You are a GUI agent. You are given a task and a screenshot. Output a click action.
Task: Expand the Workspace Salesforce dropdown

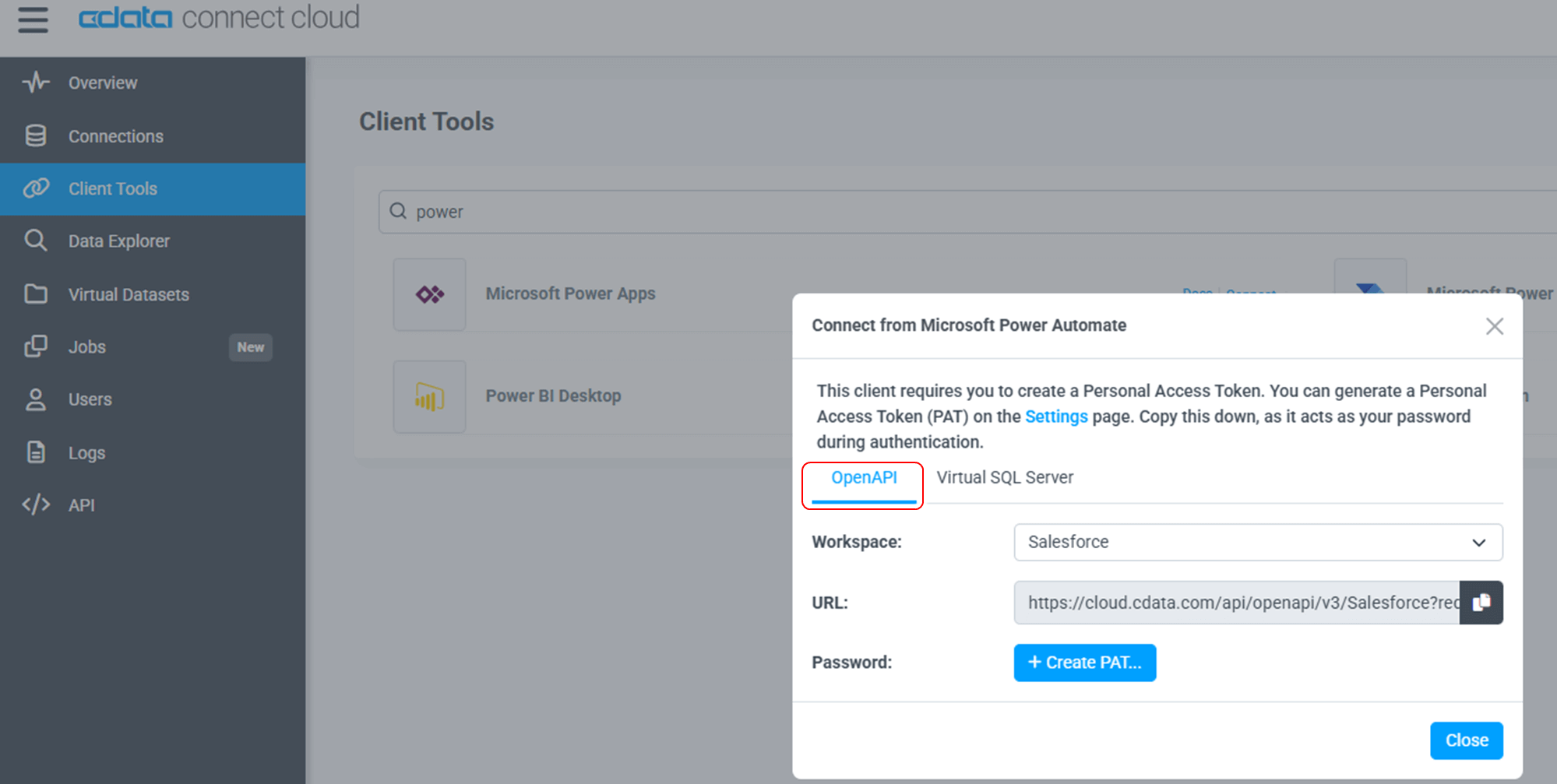[1257, 543]
